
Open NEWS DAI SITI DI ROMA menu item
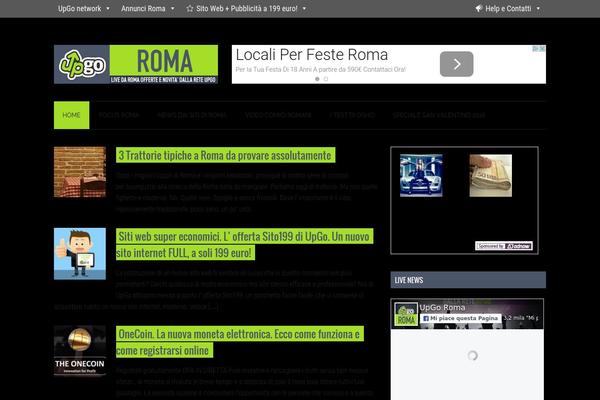click(x=192, y=115)
